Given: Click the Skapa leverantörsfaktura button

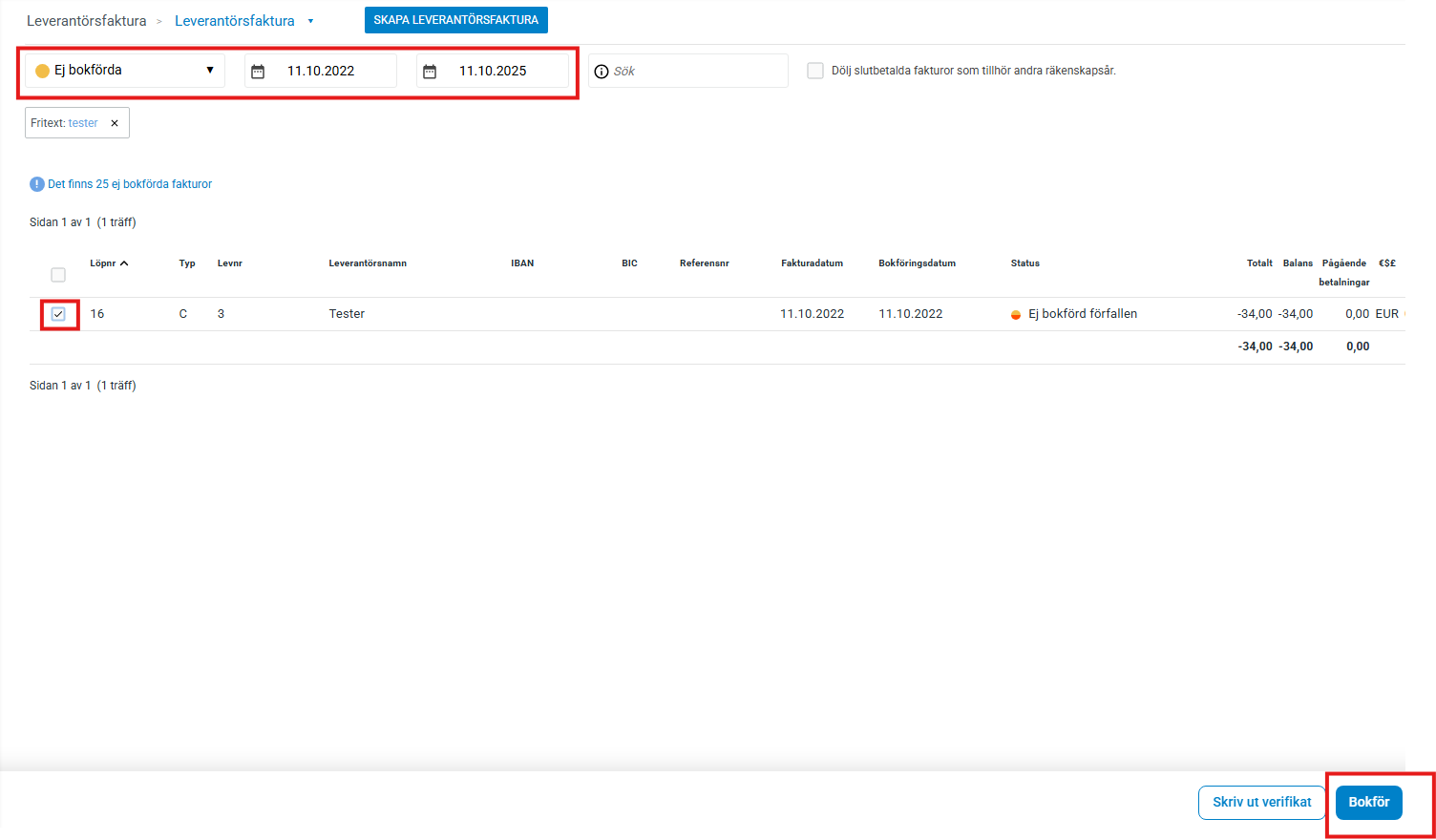Looking at the screenshot, I should tap(455, 20).
